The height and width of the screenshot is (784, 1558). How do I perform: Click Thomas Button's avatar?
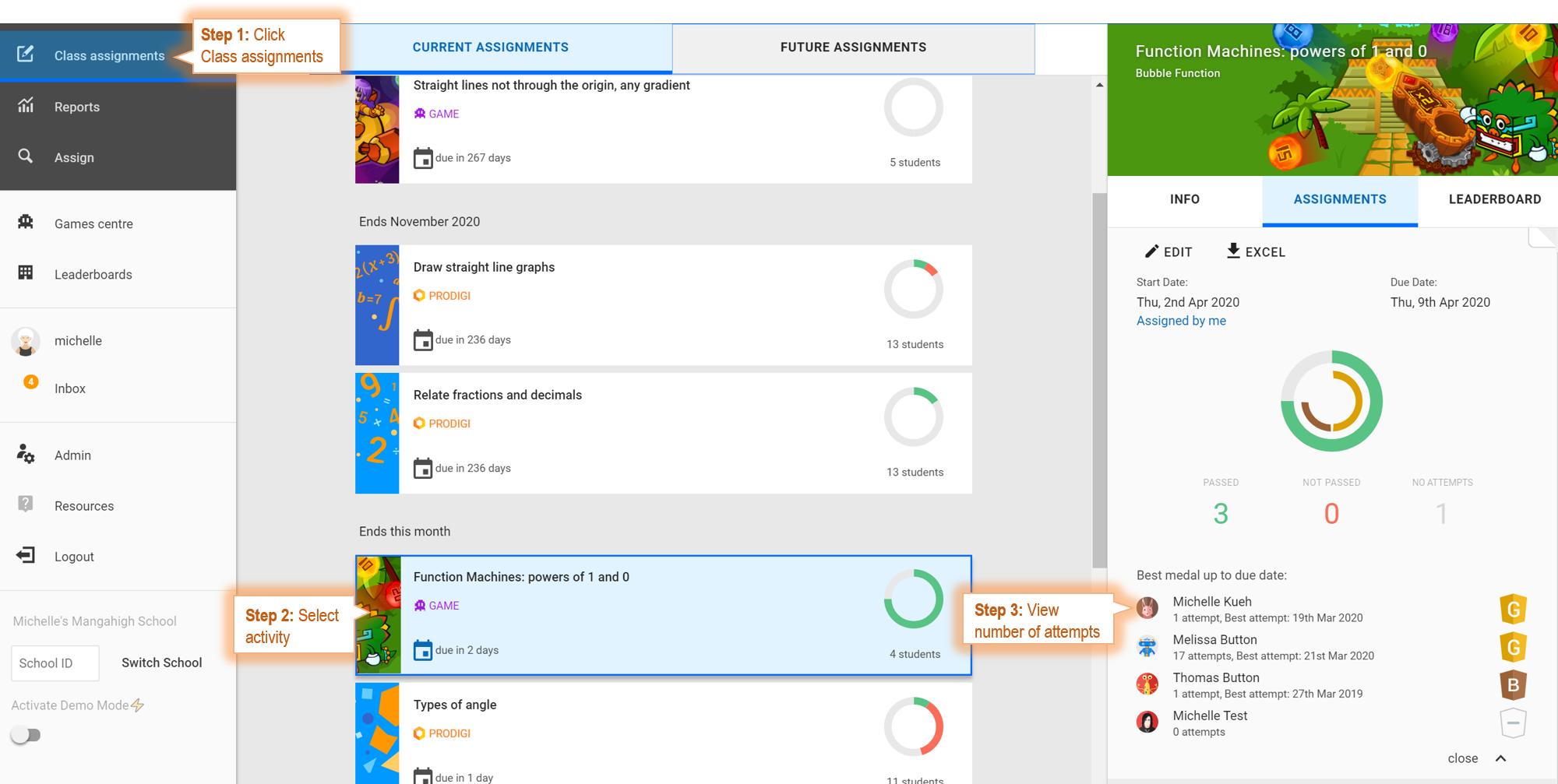click(1147, 684)
